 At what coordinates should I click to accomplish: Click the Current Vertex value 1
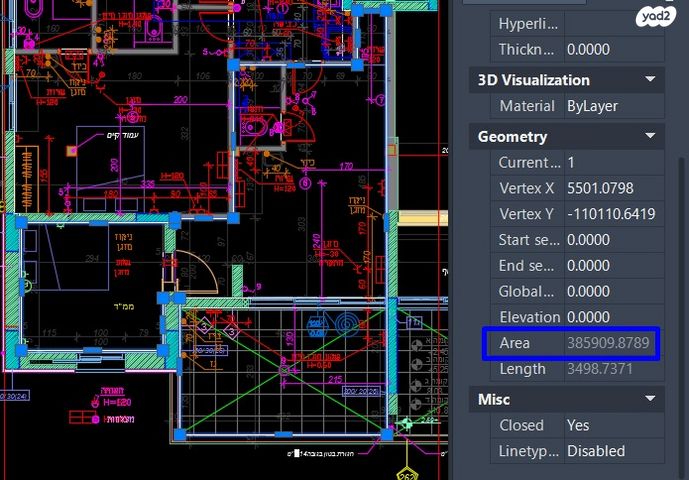pyautogui.click(x=612, y=162)
